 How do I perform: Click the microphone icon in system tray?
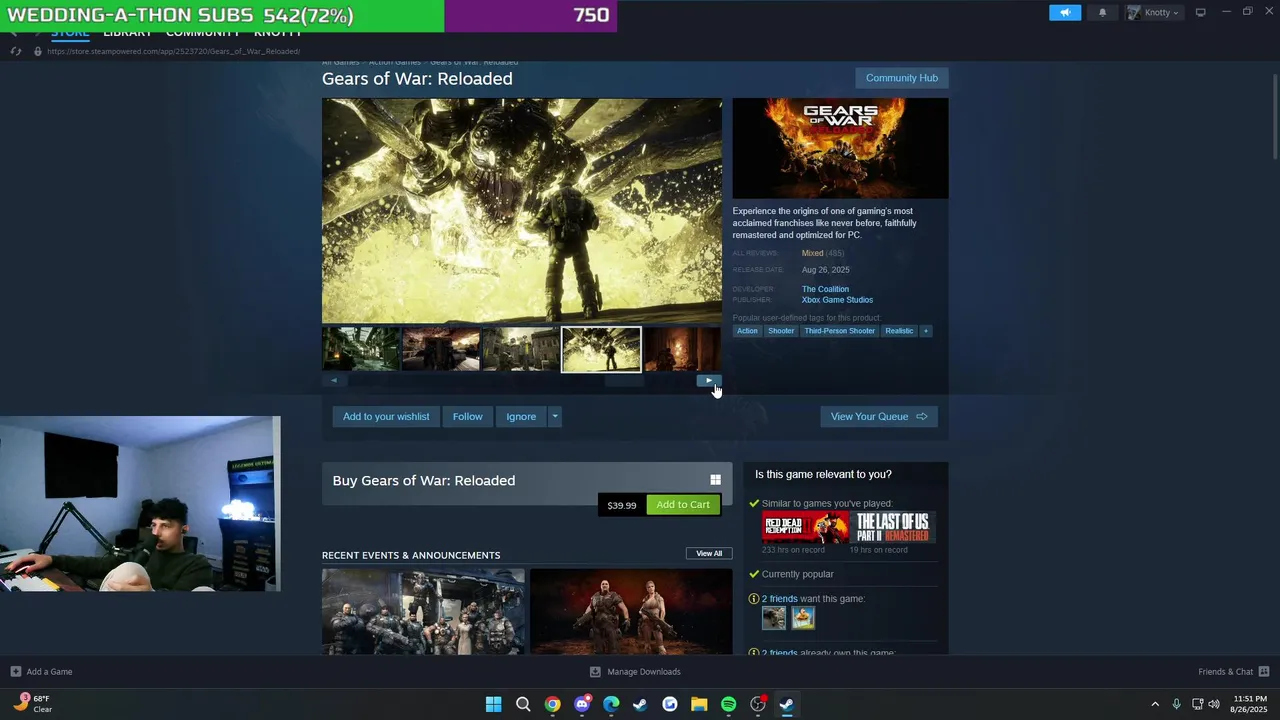click(1177, 704)
